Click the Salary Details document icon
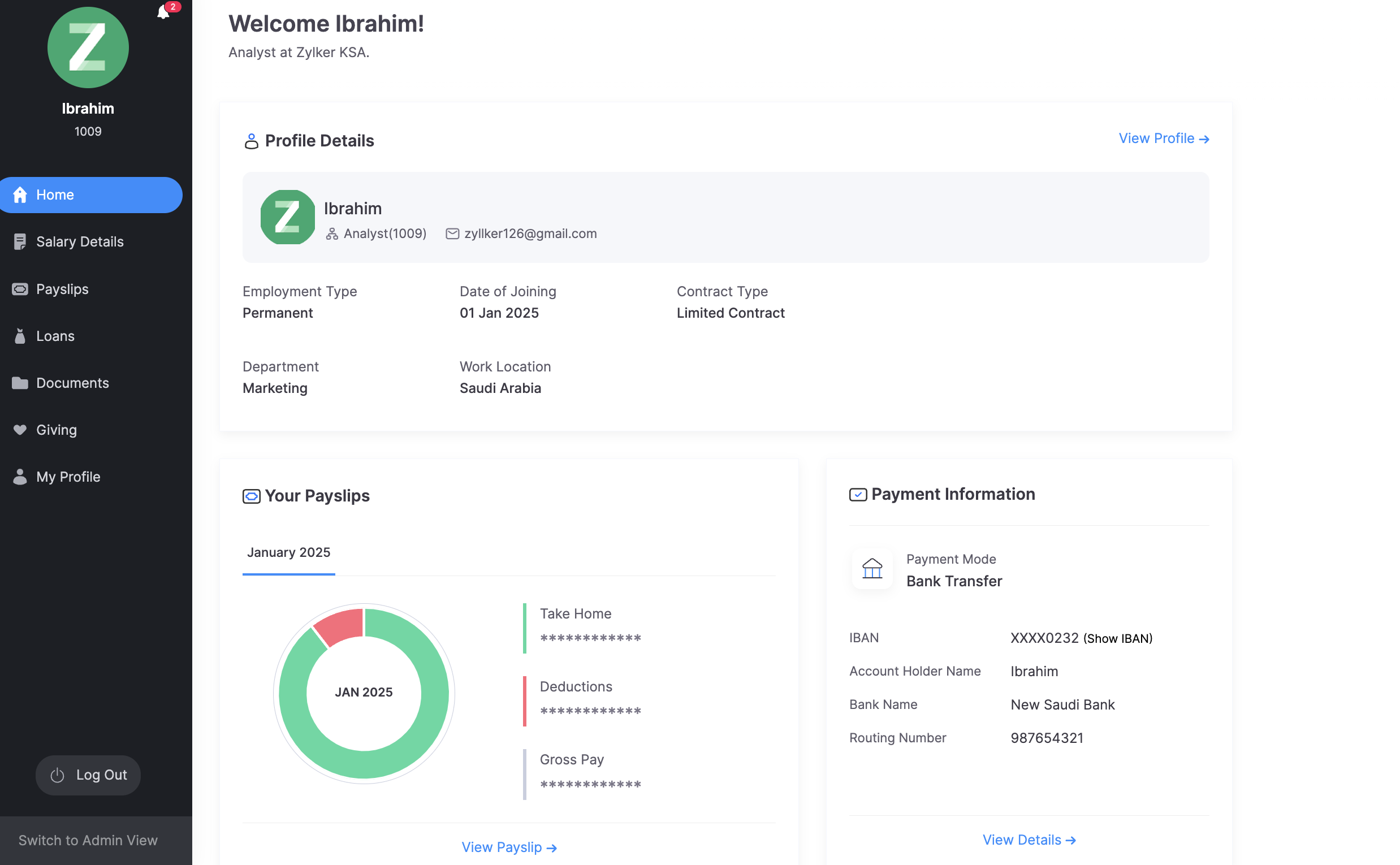 [20, 242]
